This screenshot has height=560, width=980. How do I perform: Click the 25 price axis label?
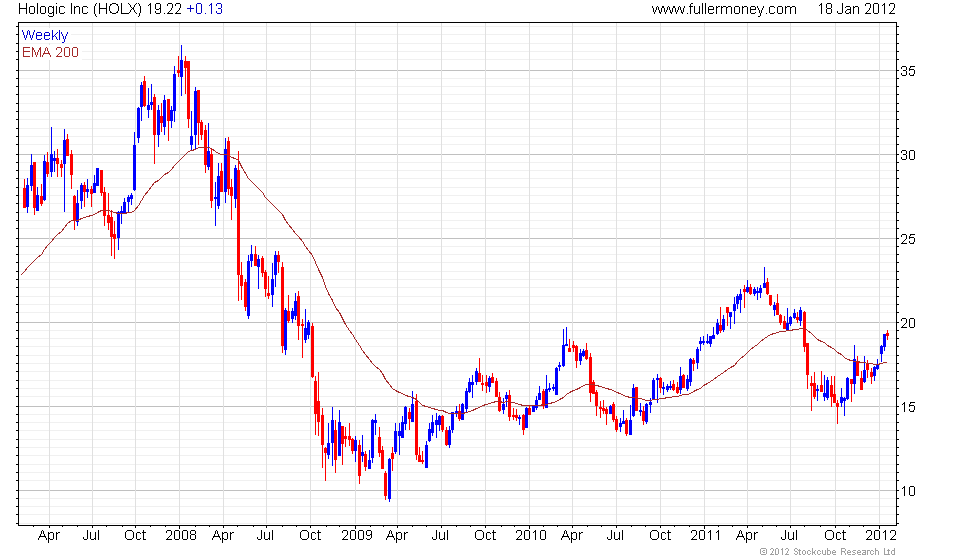908,239
